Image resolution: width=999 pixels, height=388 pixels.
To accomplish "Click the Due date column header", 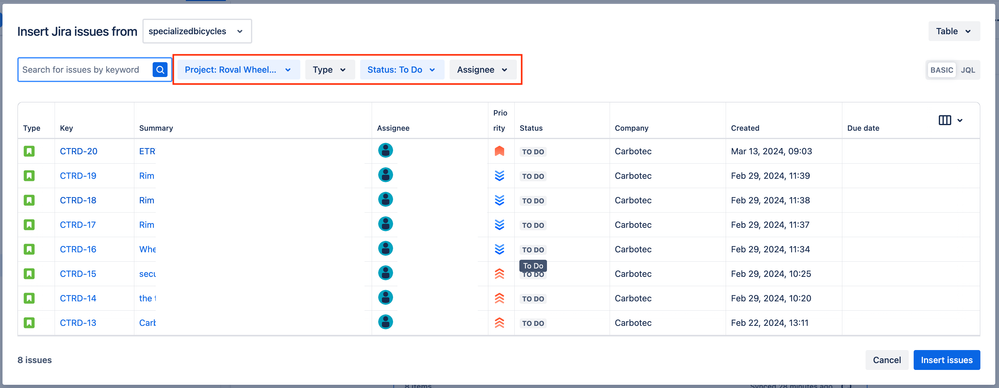I will tap(863, 128).
